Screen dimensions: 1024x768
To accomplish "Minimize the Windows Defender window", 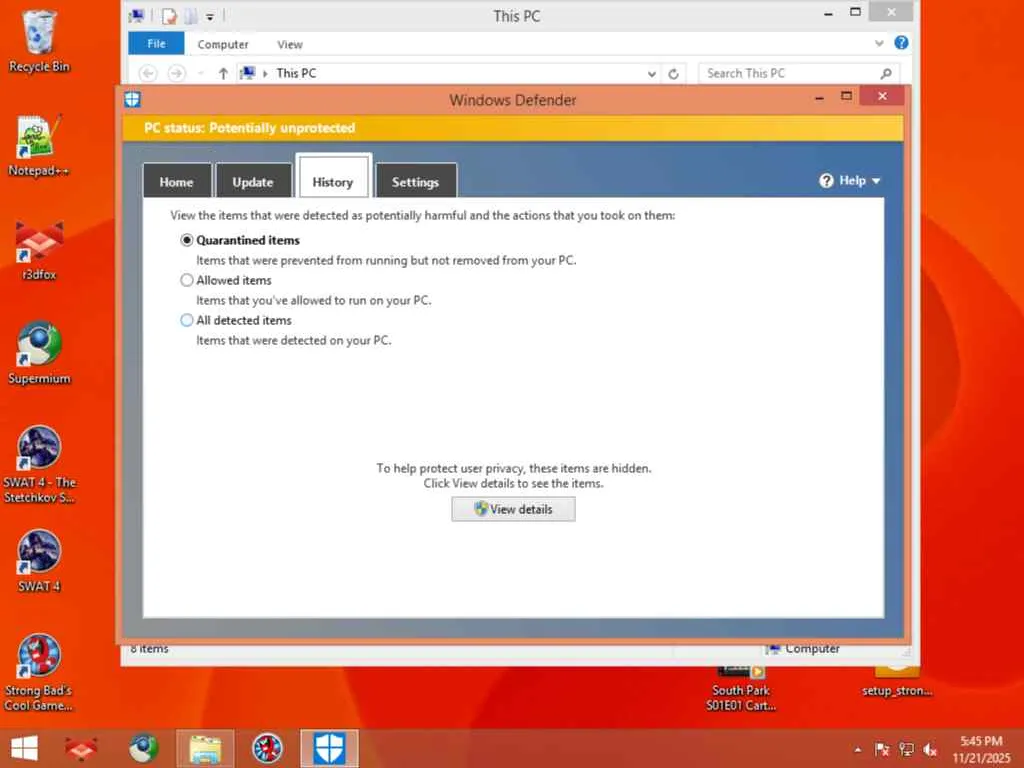I will pos(820,97).
